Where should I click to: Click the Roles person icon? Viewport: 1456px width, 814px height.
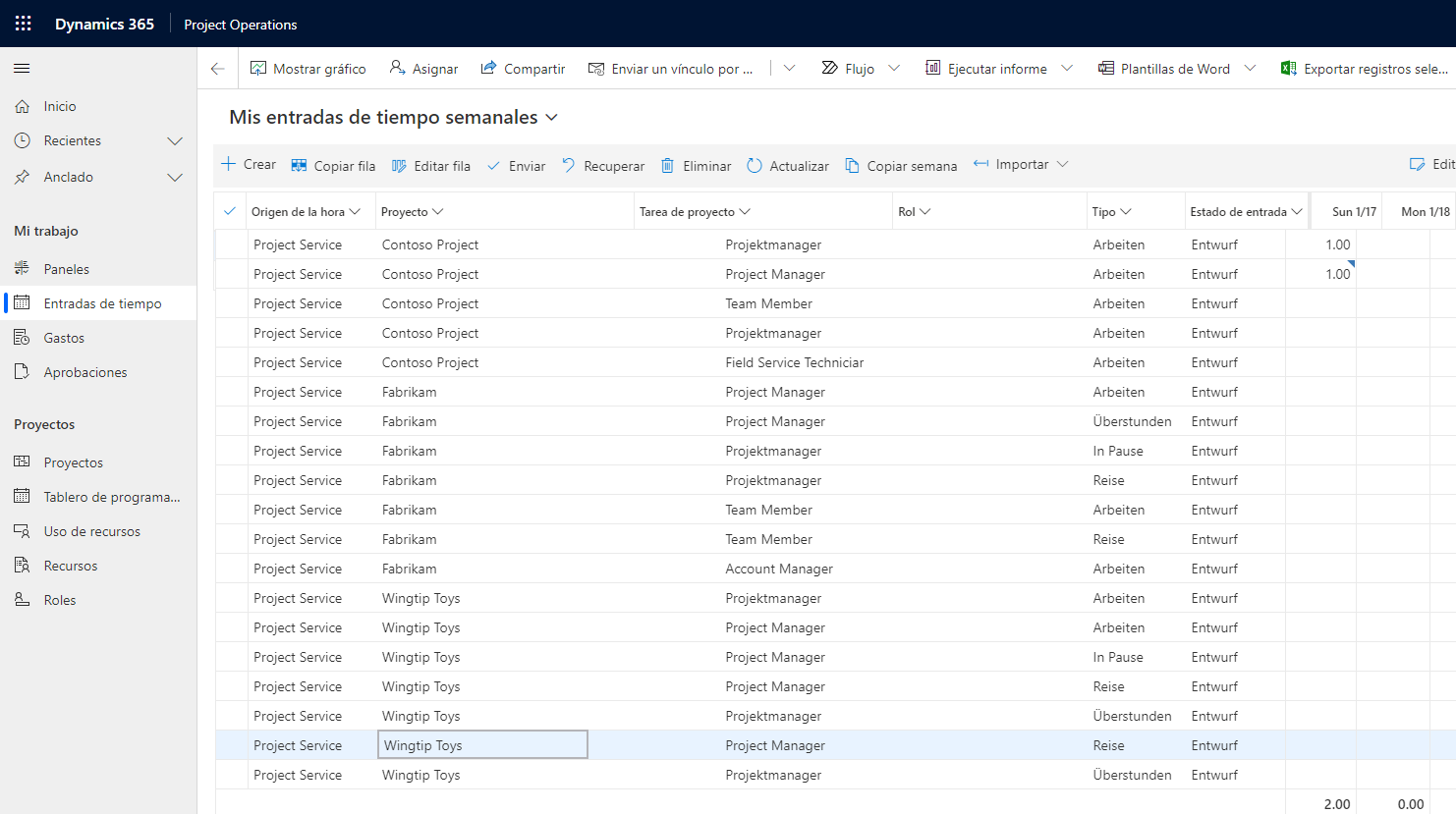22,599
